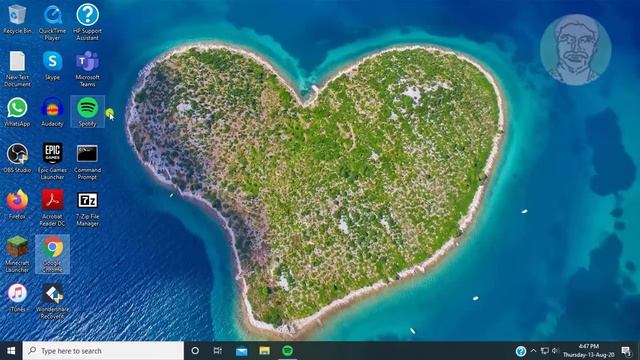
Task: Click the Minecraft Launcher desktop icon
Action: pyautogui.click(x=17, y=254)
